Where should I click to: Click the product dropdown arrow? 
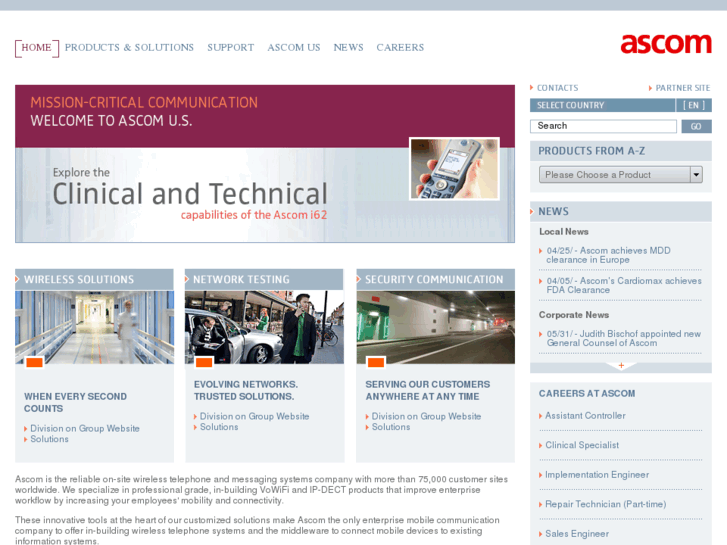696,175
